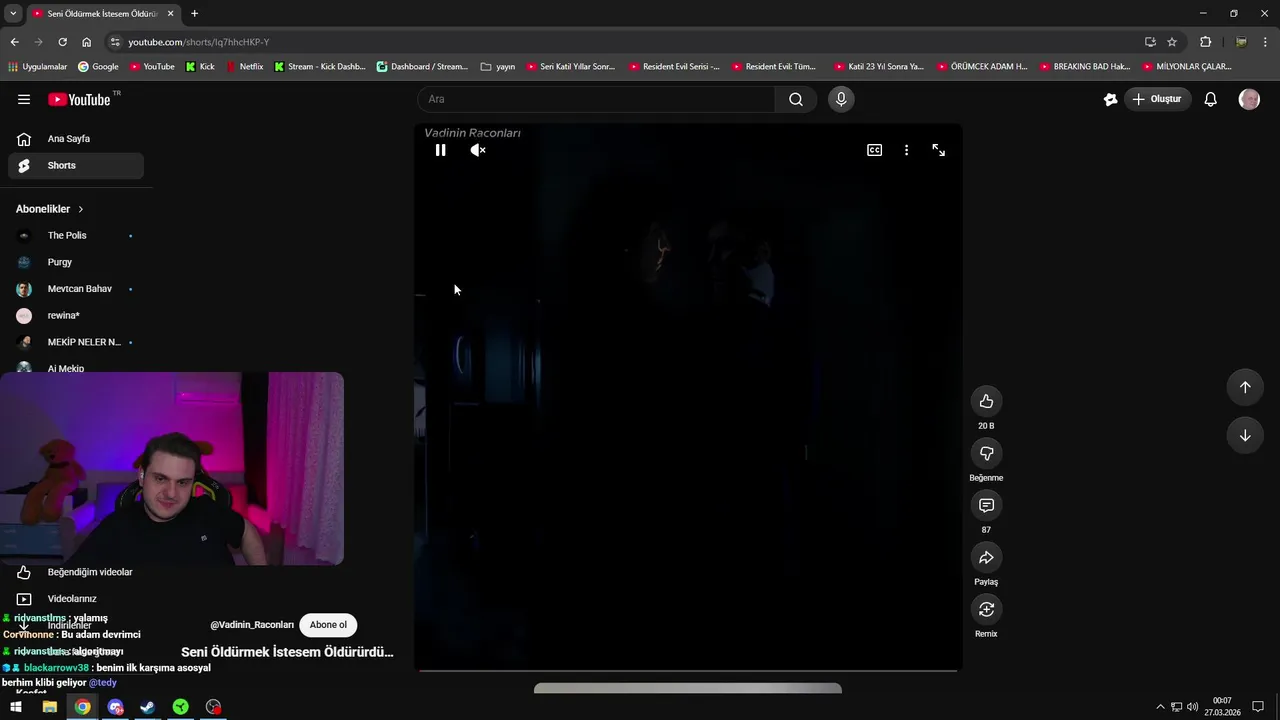Viewport: 1280px width, 720px height.
Task: Bookmark this page with the star
Action: pyautogui.click(x=1172, y=42)
